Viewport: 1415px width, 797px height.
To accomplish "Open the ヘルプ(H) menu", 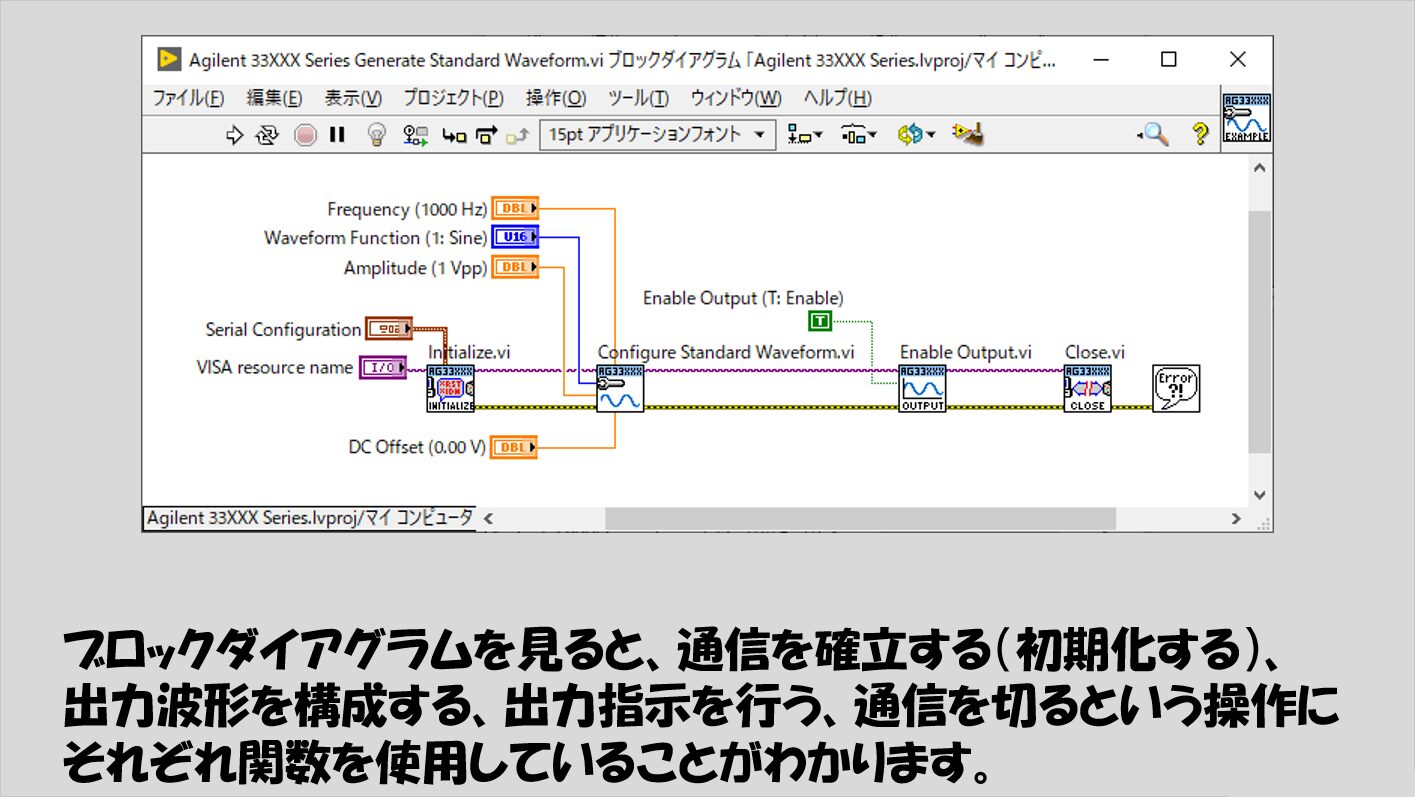I will pos(837,98).
